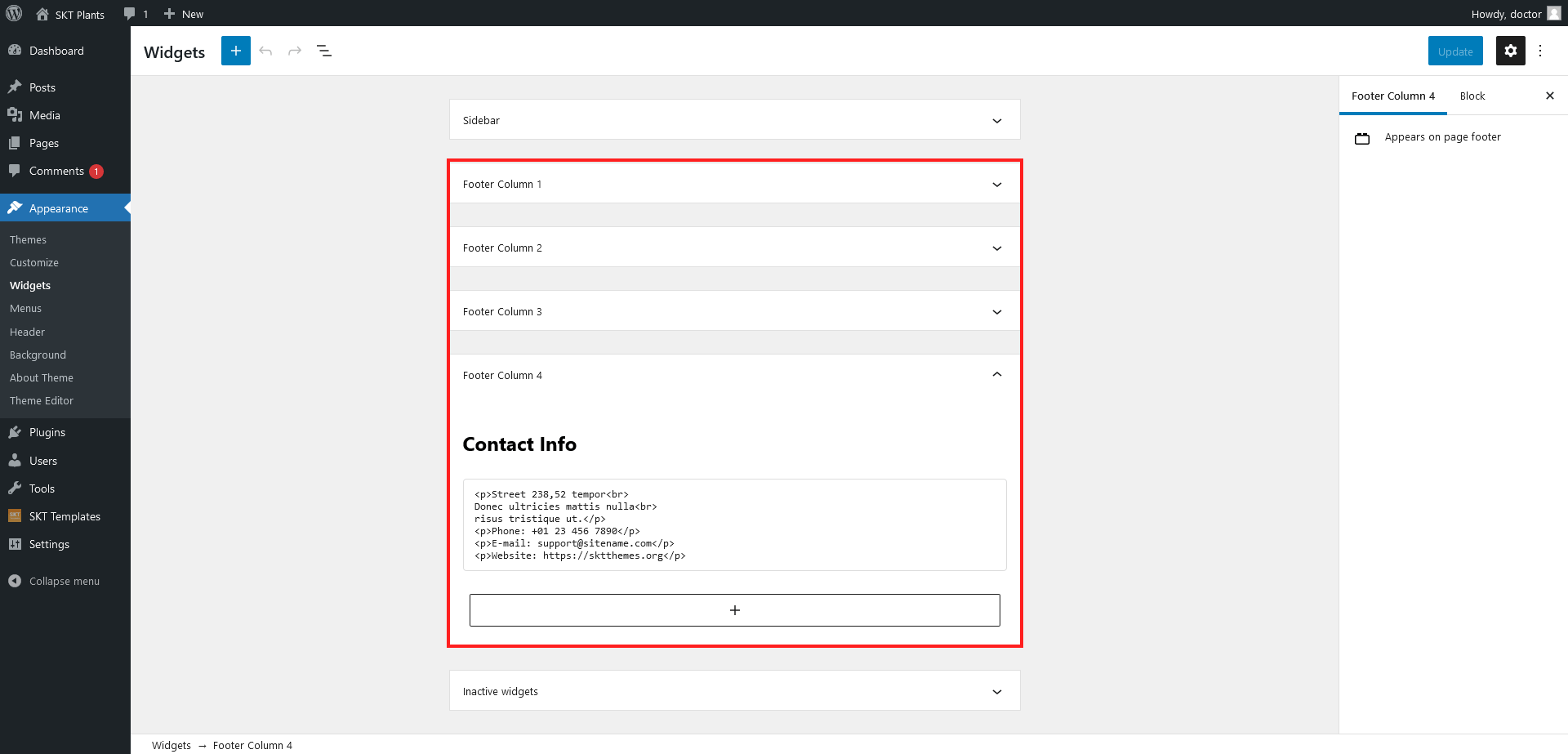
Task: Open the Menus submenu
Action: [x=25, y=308]
